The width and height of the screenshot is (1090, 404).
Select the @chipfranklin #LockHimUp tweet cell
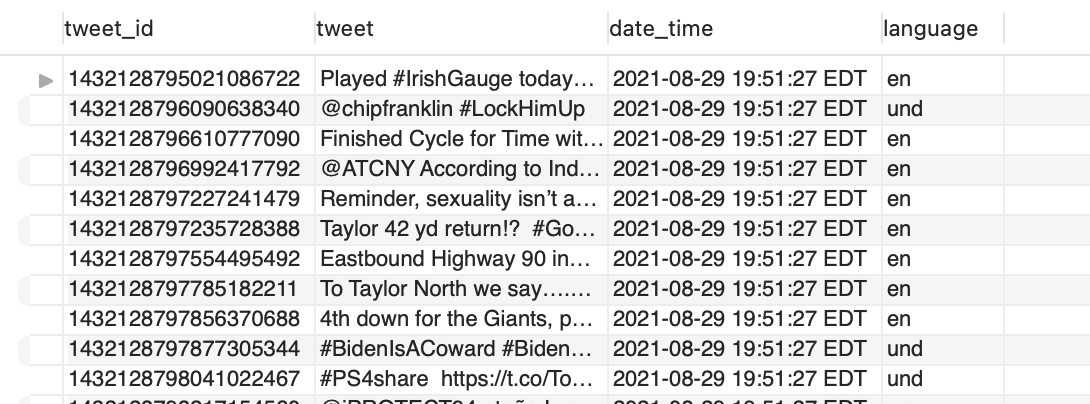(461, 109)
